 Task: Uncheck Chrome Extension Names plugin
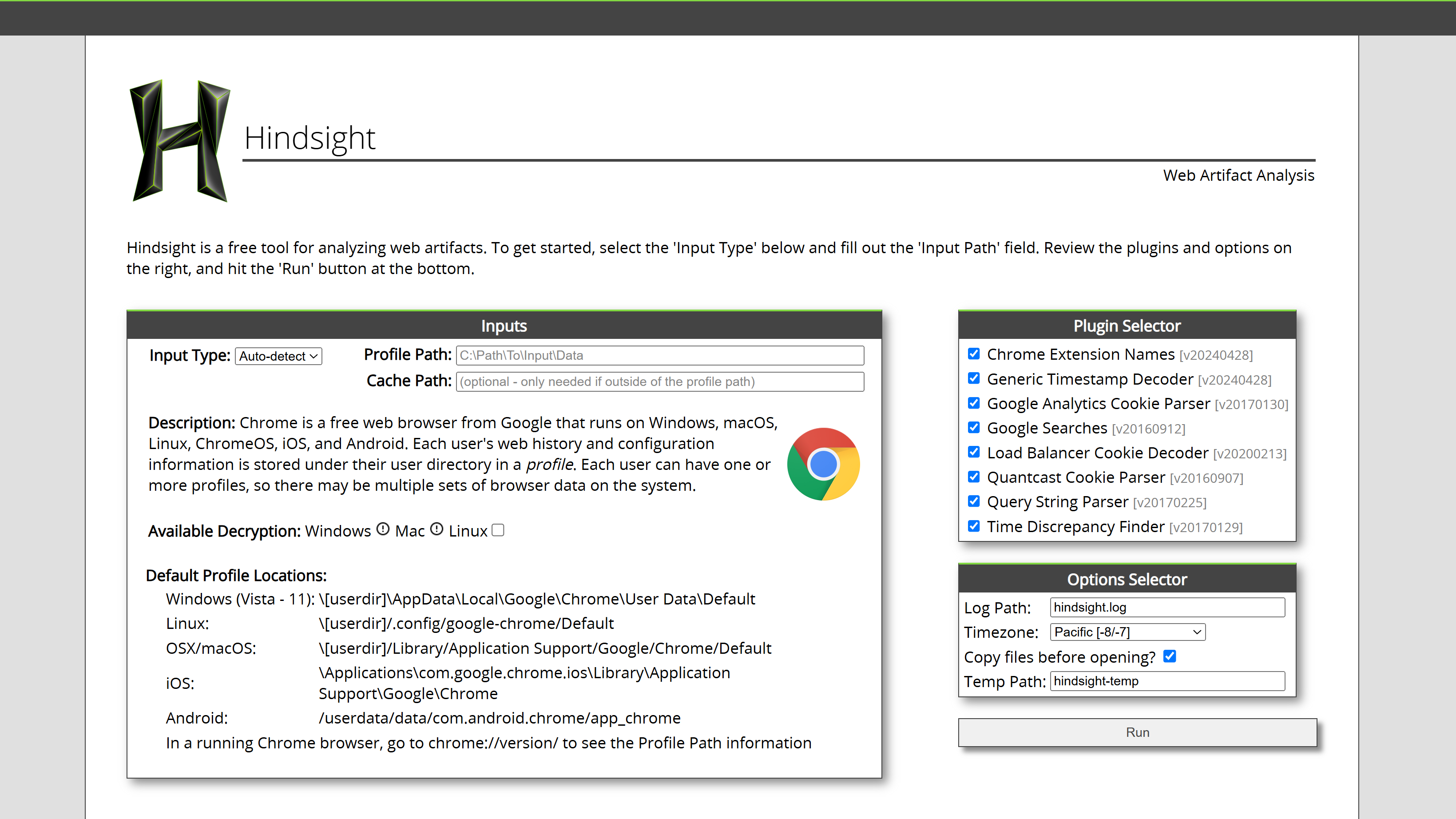[973, 354]
